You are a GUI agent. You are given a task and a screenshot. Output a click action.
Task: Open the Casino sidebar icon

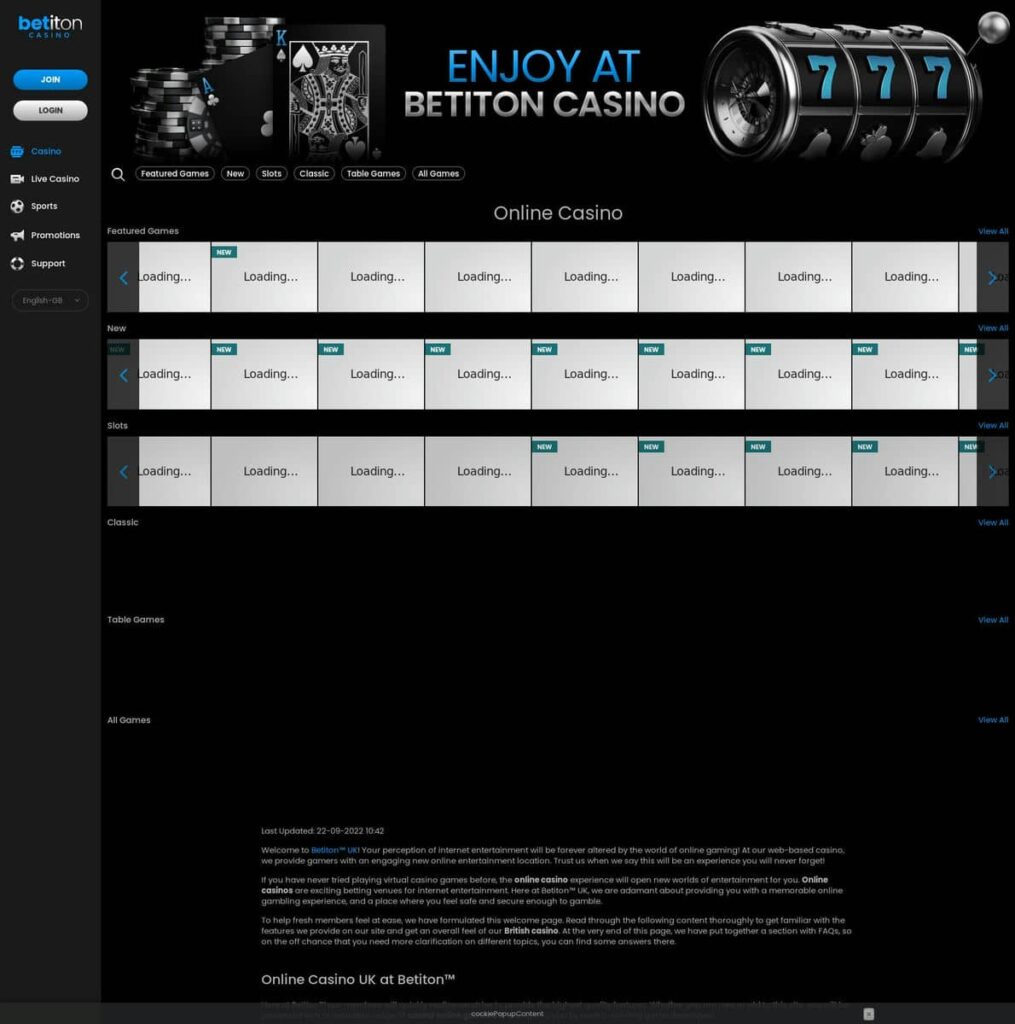tap(17, 152)
